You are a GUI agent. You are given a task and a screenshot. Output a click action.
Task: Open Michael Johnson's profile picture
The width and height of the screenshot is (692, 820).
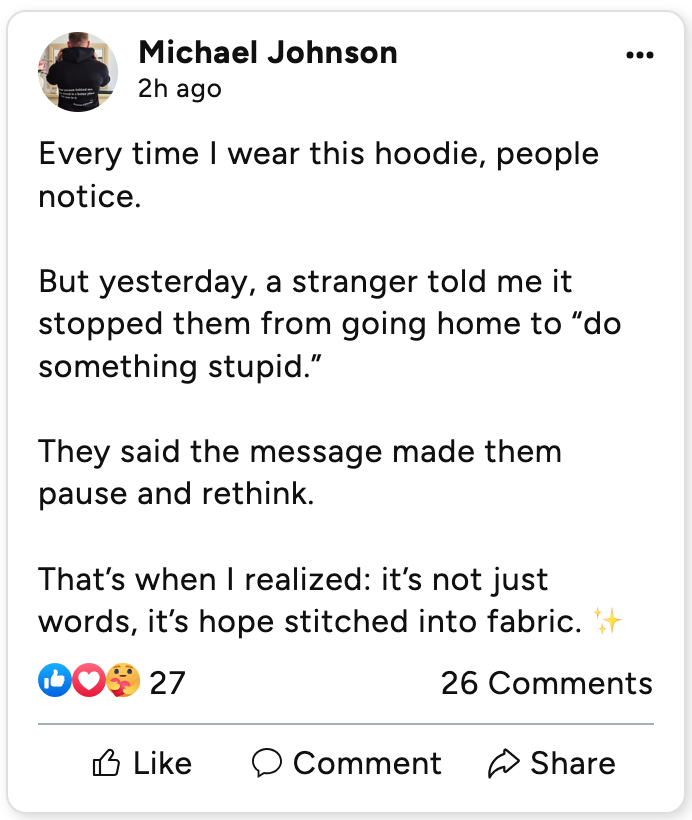[79, 72]
